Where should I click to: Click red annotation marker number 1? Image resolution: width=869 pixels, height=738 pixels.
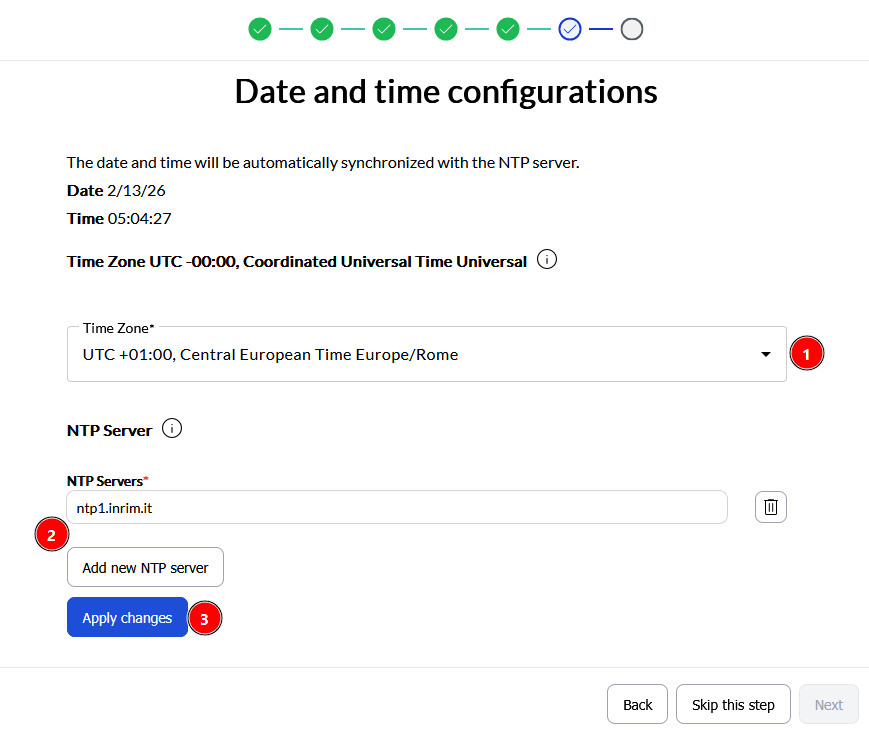(807, 353)
